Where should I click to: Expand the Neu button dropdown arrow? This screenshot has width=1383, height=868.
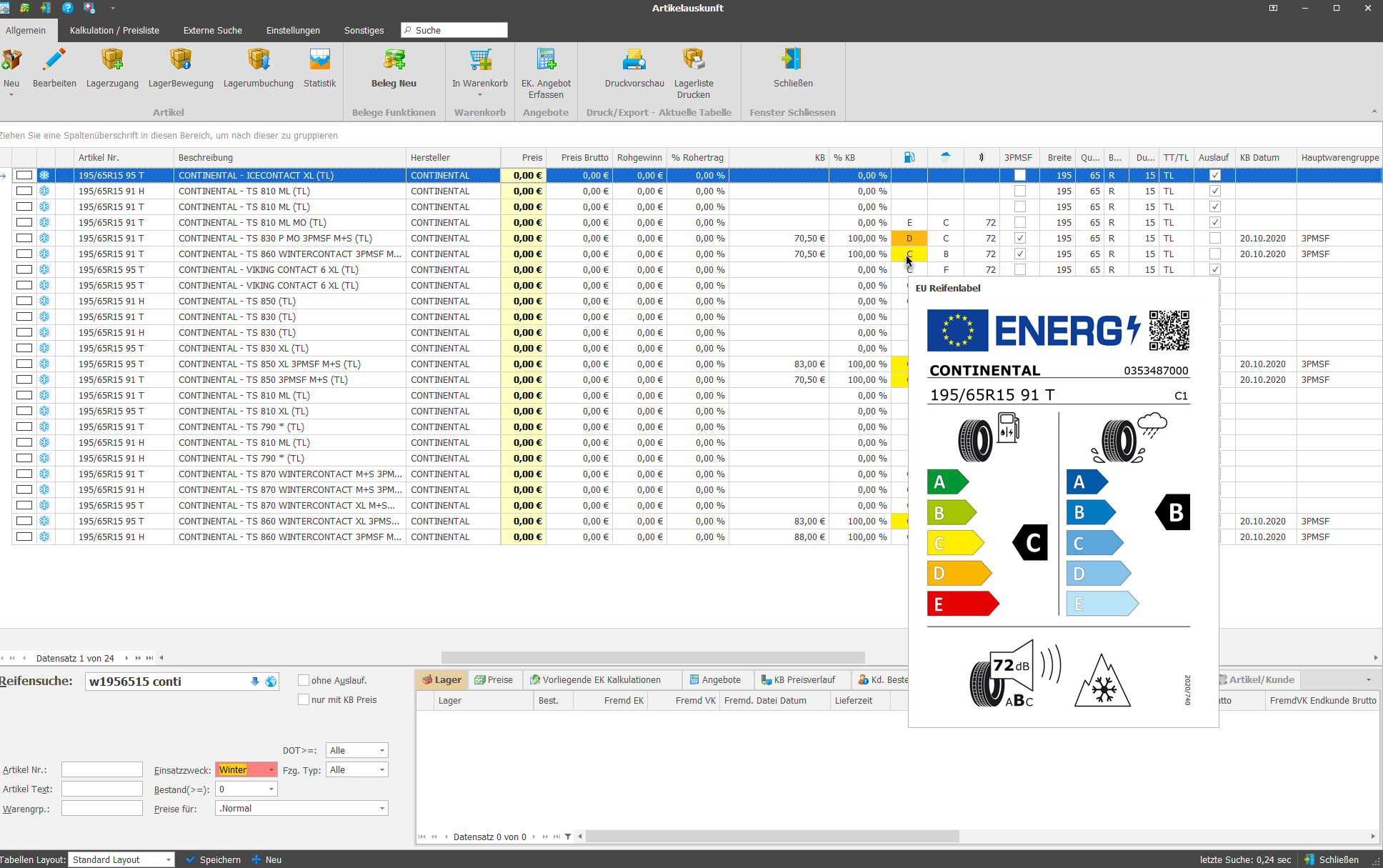[11, 95]
